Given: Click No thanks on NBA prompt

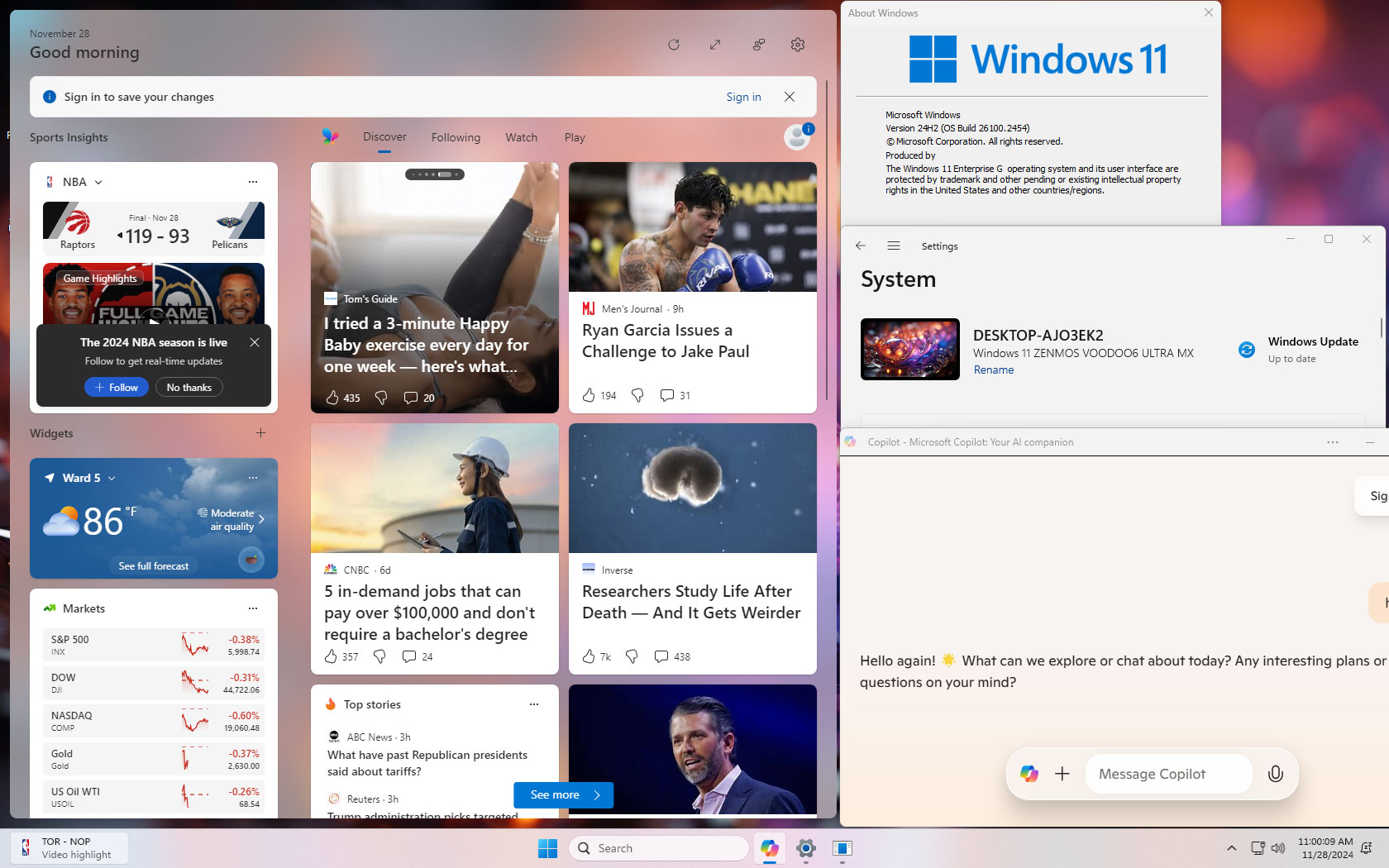Looking at the screenshot, I should (x=189, y=387).
